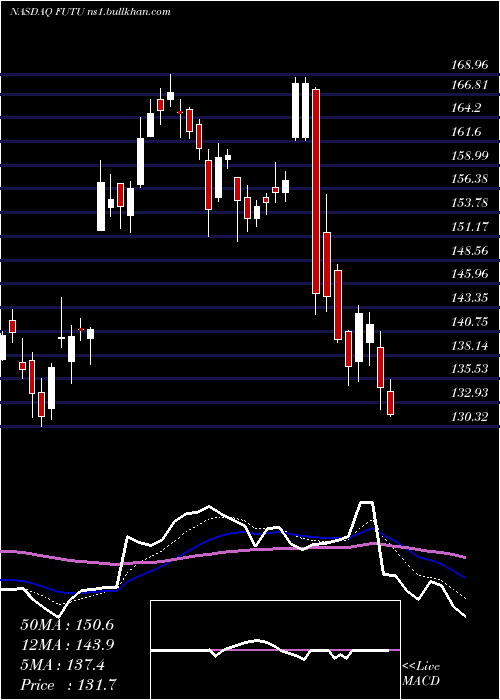Select the 148.56 price axis label

[x=469, y=250]
